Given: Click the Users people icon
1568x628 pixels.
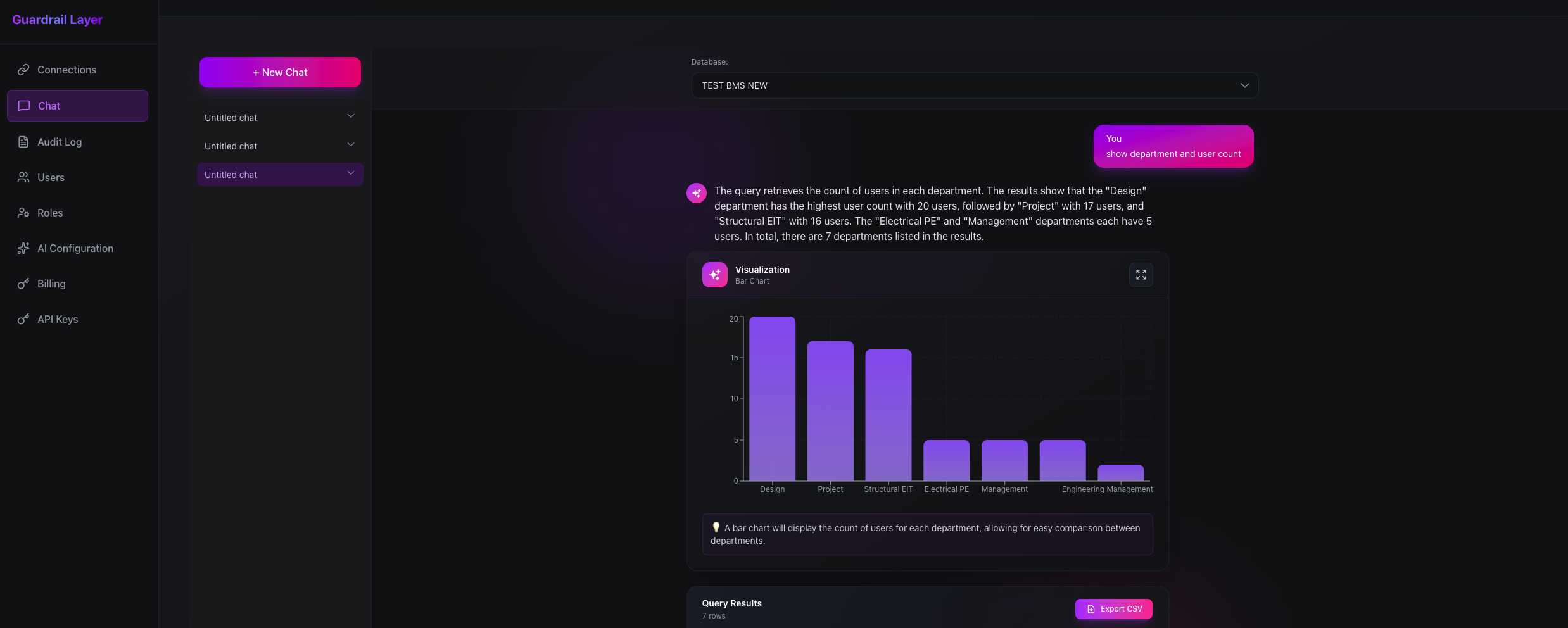Looking at the screenshot, I should click(x=23, y=177).
